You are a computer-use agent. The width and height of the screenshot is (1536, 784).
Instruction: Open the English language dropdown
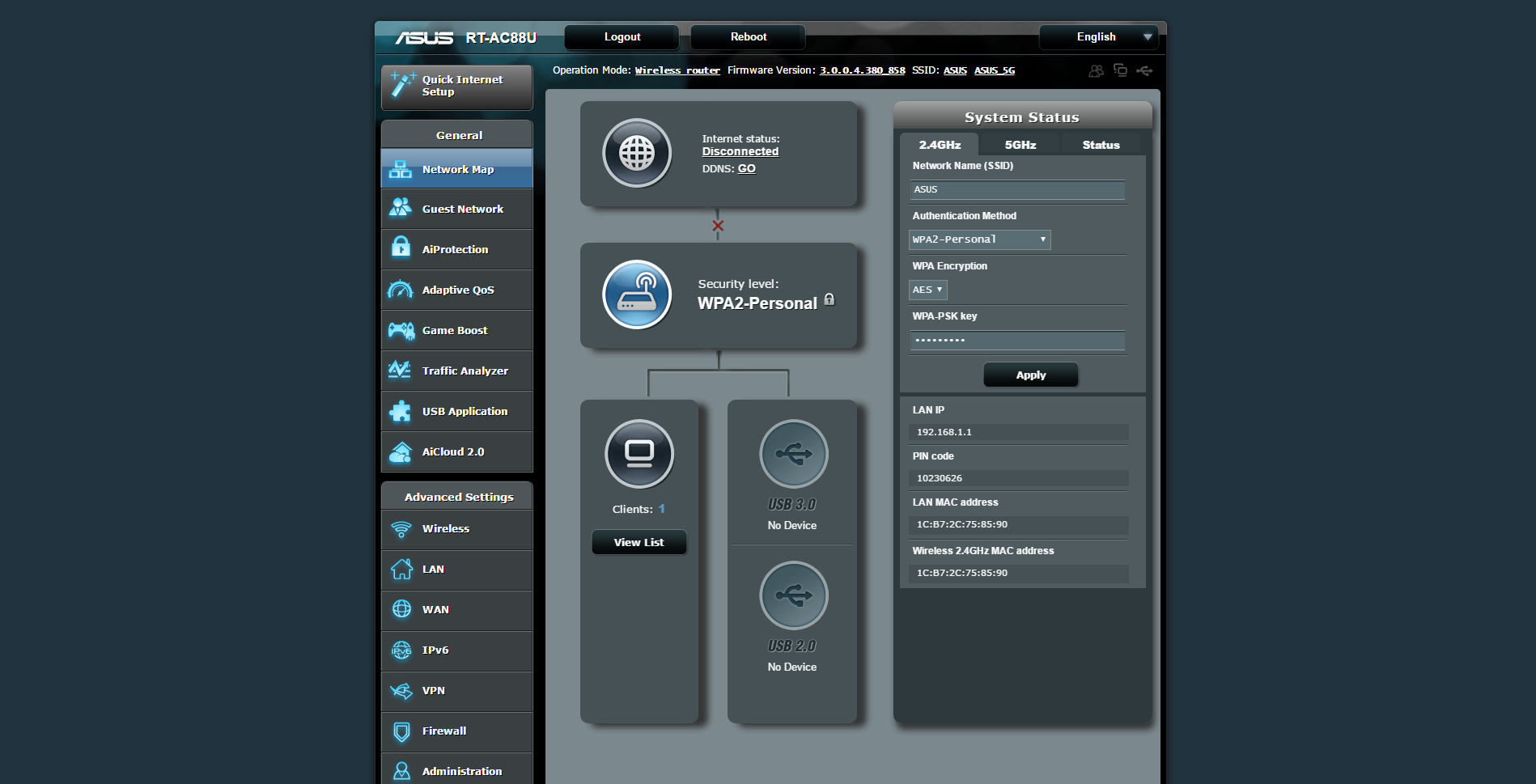click(x=1098, y=37)
